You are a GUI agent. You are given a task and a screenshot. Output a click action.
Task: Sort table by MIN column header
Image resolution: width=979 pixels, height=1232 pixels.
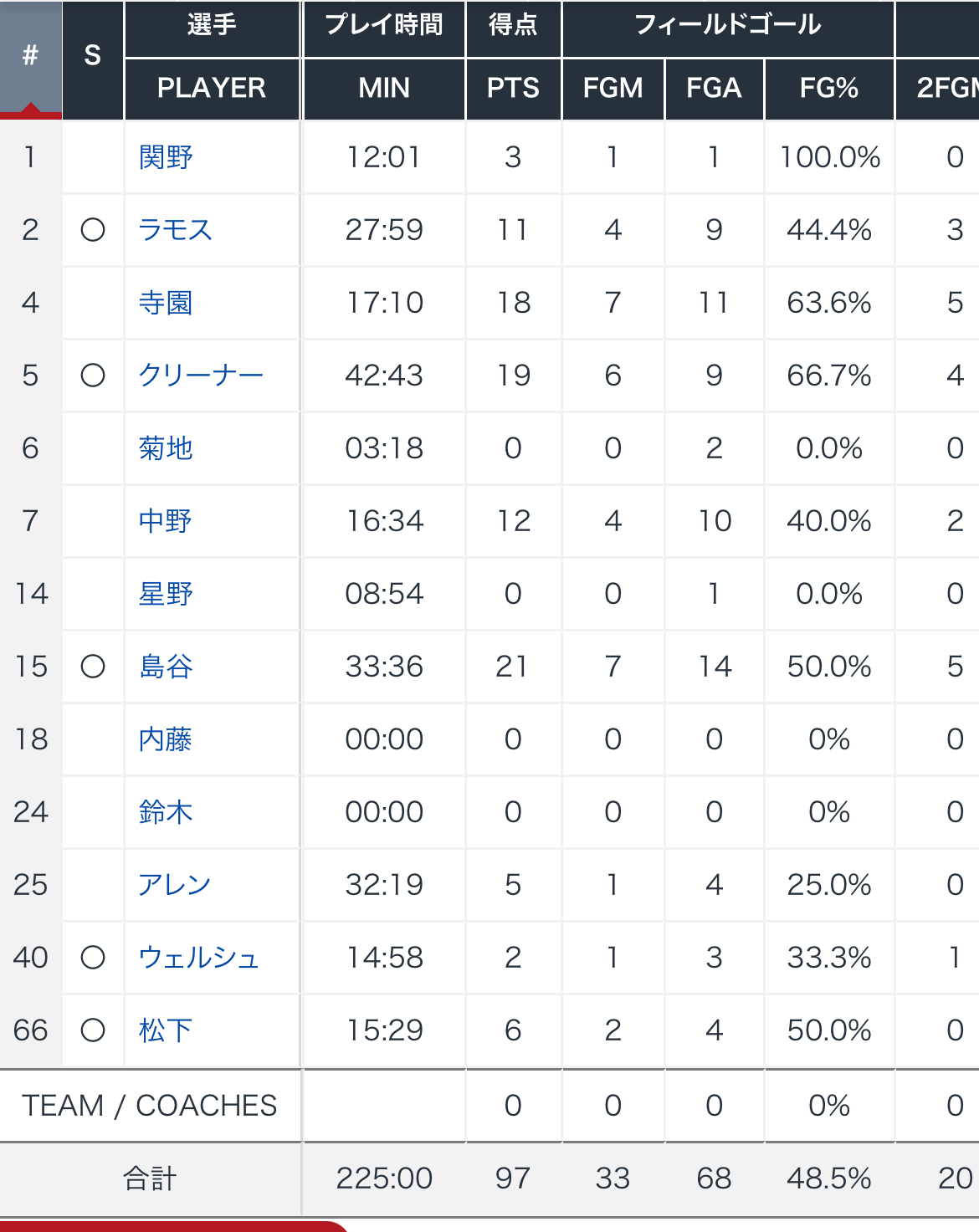click(384, 89)
